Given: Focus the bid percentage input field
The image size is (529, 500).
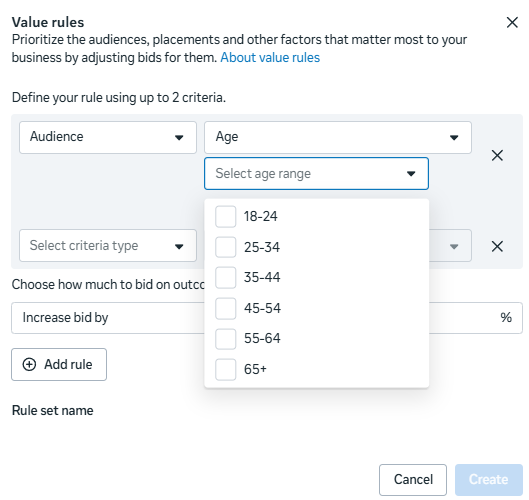Looking at the screenshot, I should tap(476, 318).
